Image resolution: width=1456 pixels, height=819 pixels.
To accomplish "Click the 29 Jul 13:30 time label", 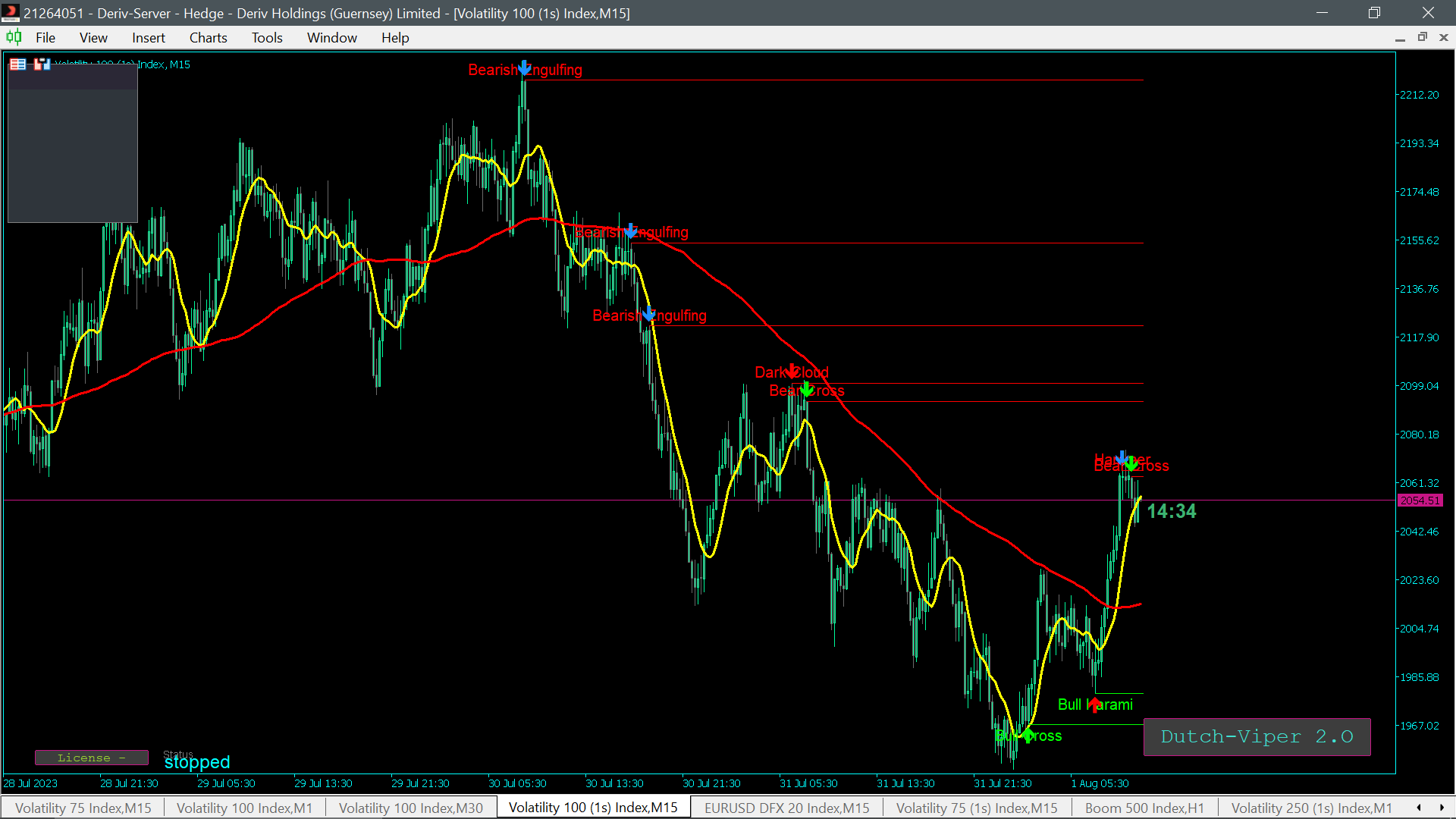I will [323, 783].
